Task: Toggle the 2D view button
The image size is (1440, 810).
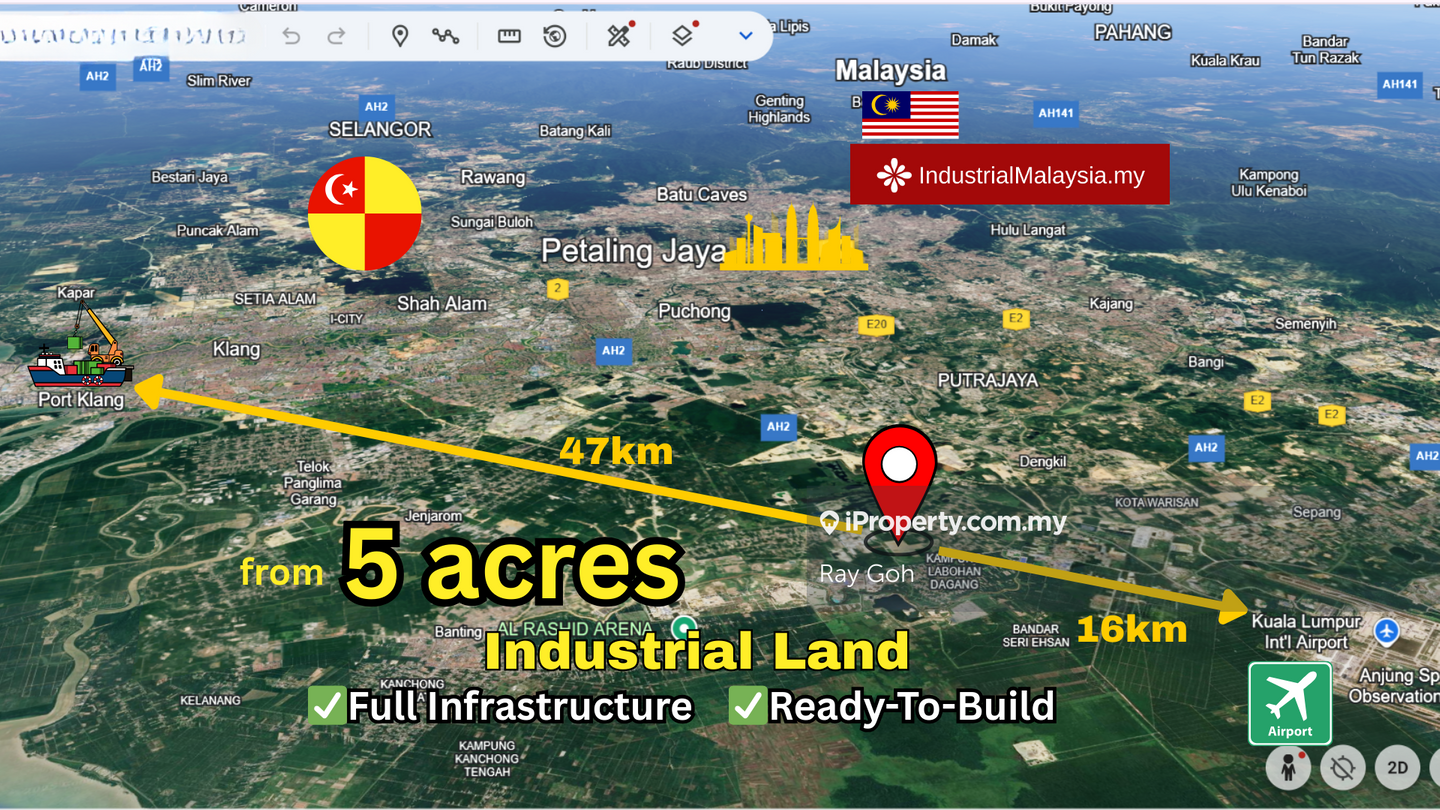Action: 1397,768
